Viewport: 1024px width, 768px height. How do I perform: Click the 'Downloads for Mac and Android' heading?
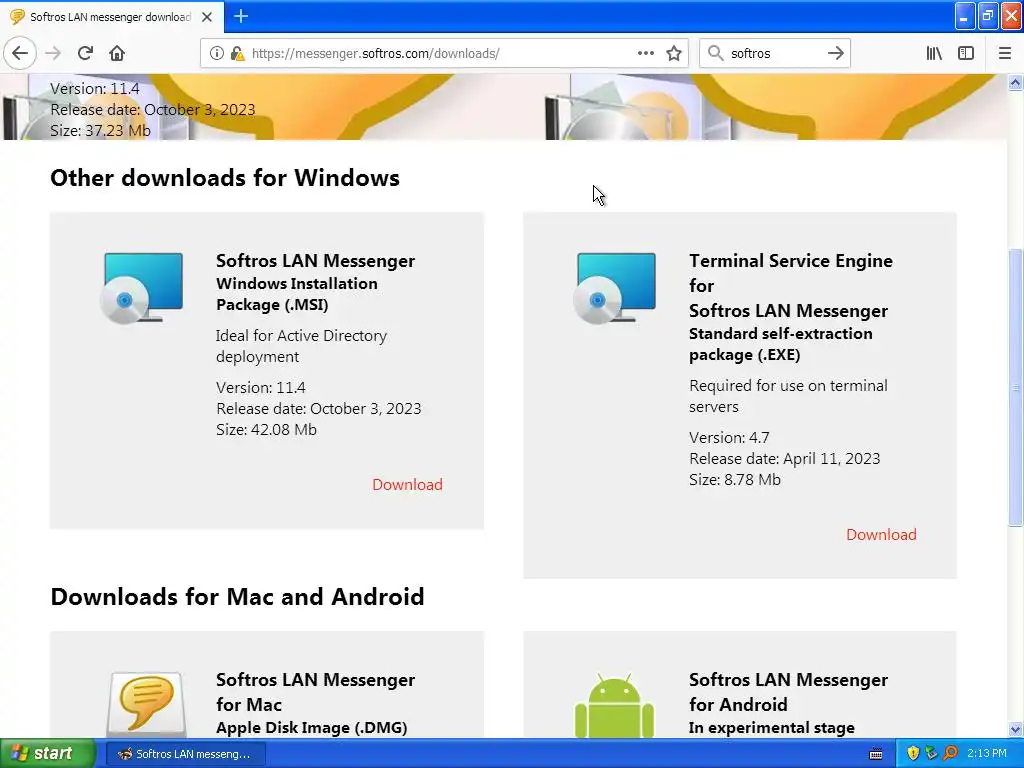[237, 597]
